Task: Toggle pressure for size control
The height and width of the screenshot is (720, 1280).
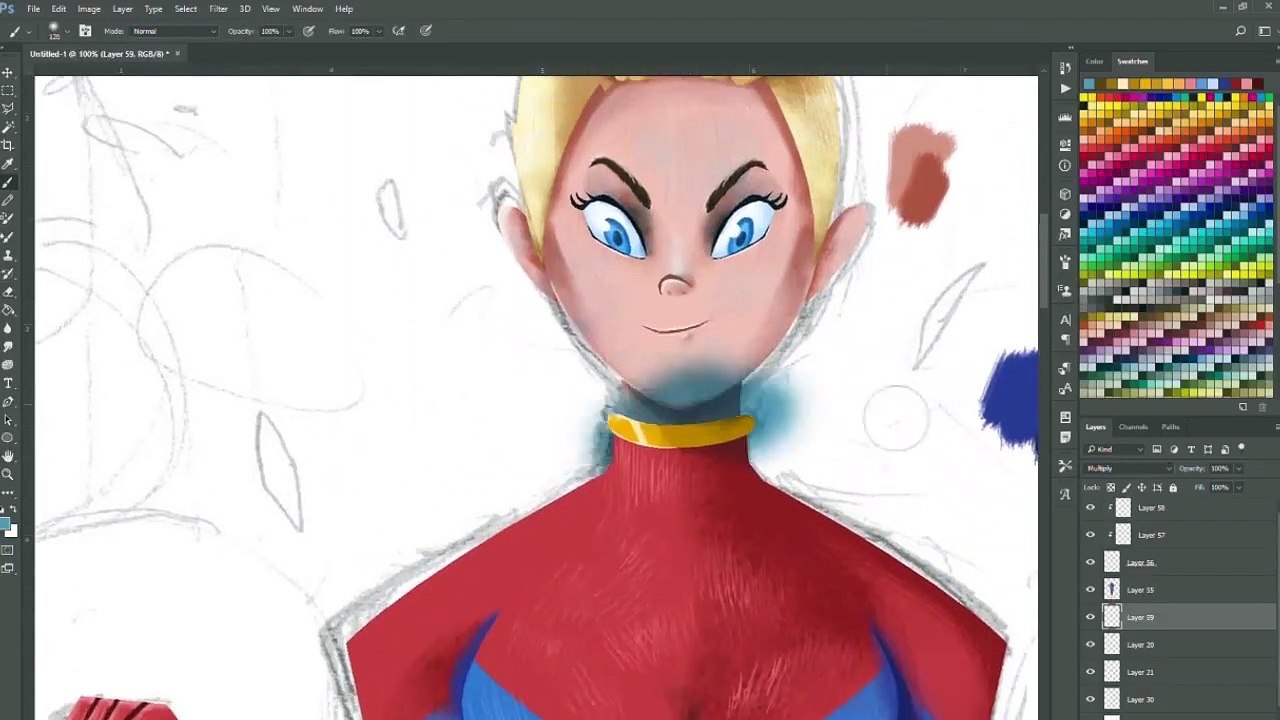Action: (426, 31)
